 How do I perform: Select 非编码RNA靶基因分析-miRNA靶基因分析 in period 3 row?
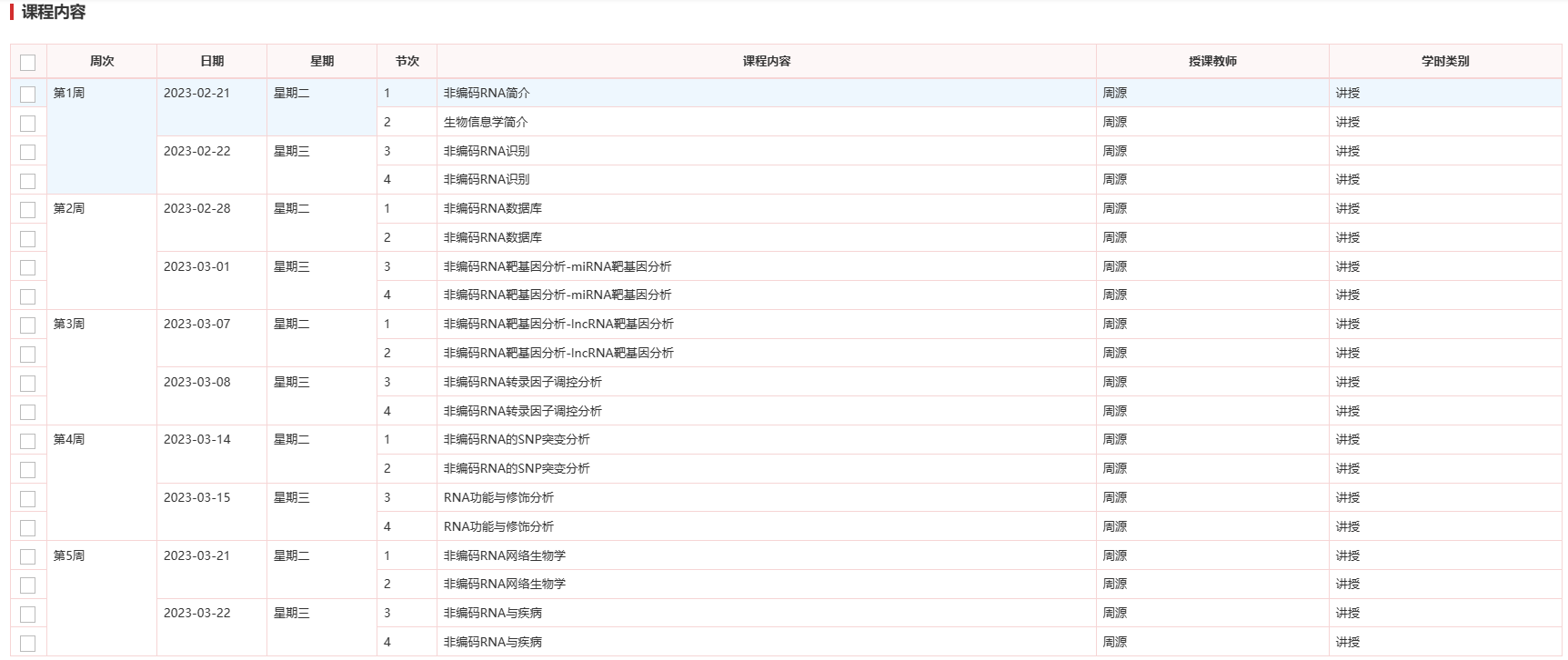point(558,266)
